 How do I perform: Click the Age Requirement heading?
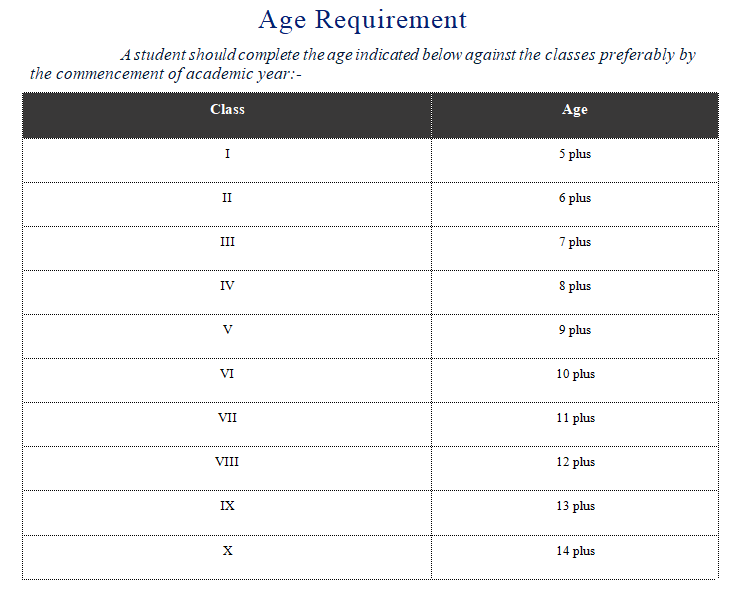(363, 21)
